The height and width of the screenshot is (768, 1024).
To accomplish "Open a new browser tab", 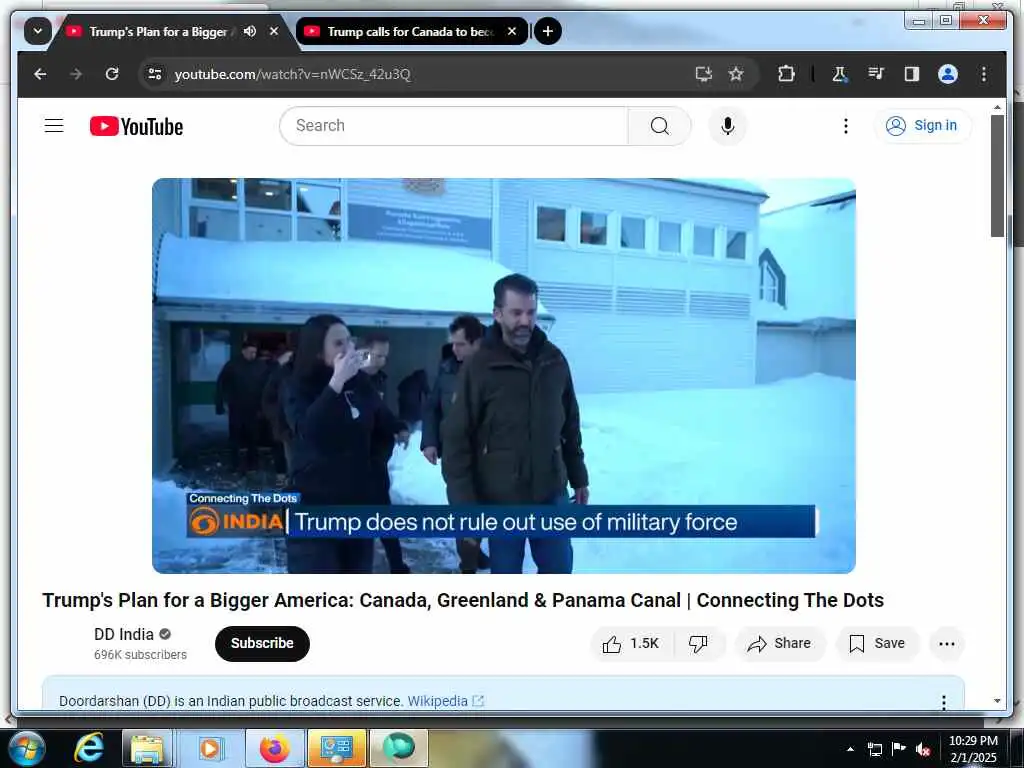I will [x=548, y=31].
